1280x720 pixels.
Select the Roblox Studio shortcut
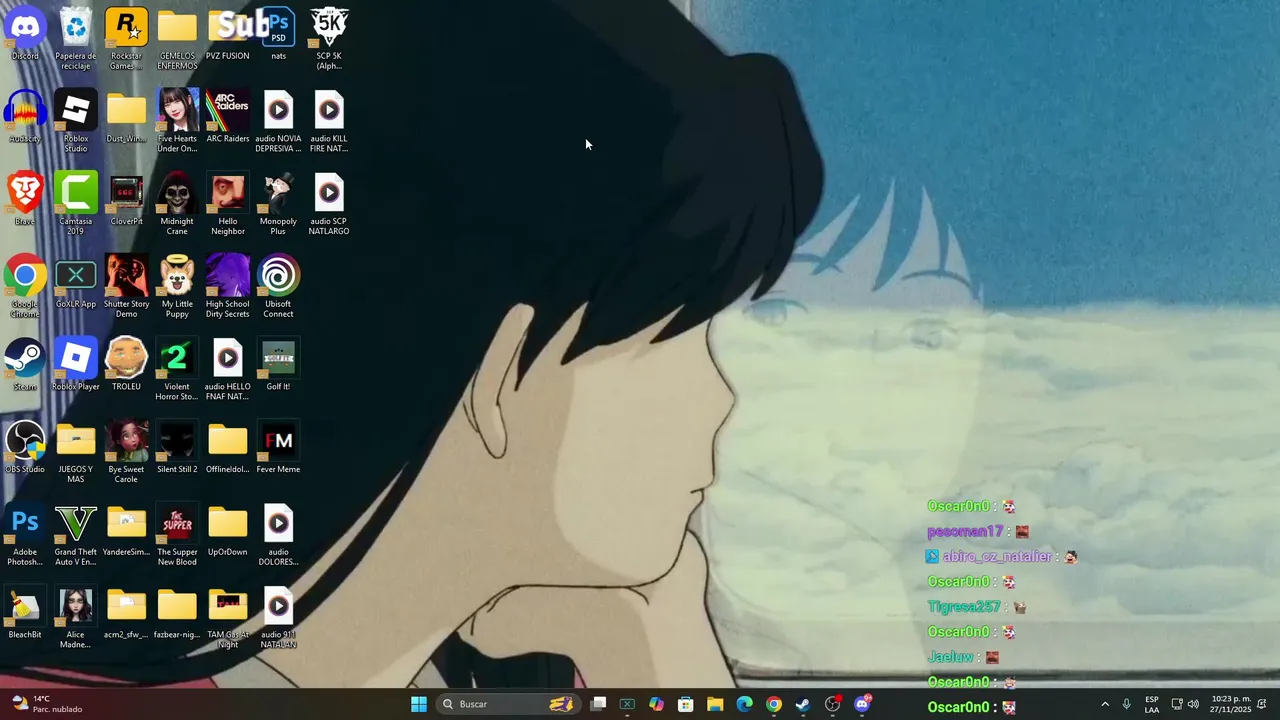point(76,122)
